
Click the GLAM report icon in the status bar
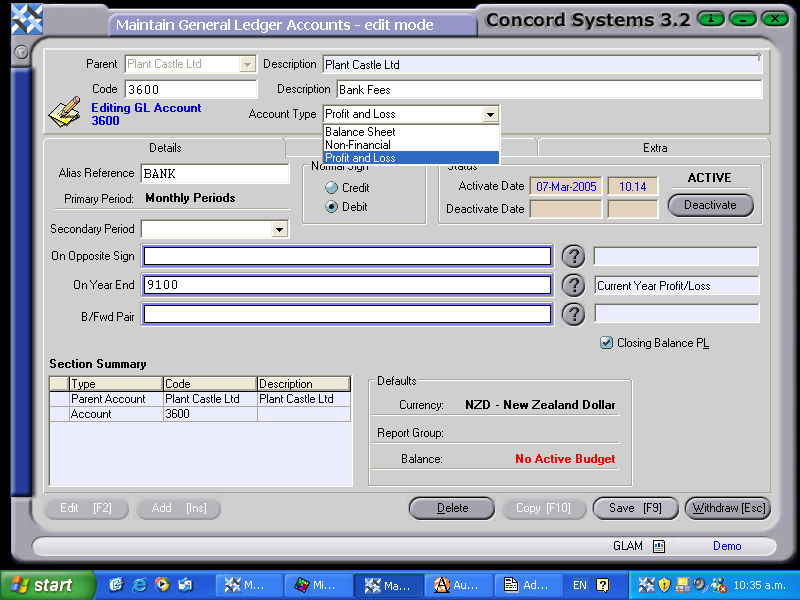pos(659,546)
